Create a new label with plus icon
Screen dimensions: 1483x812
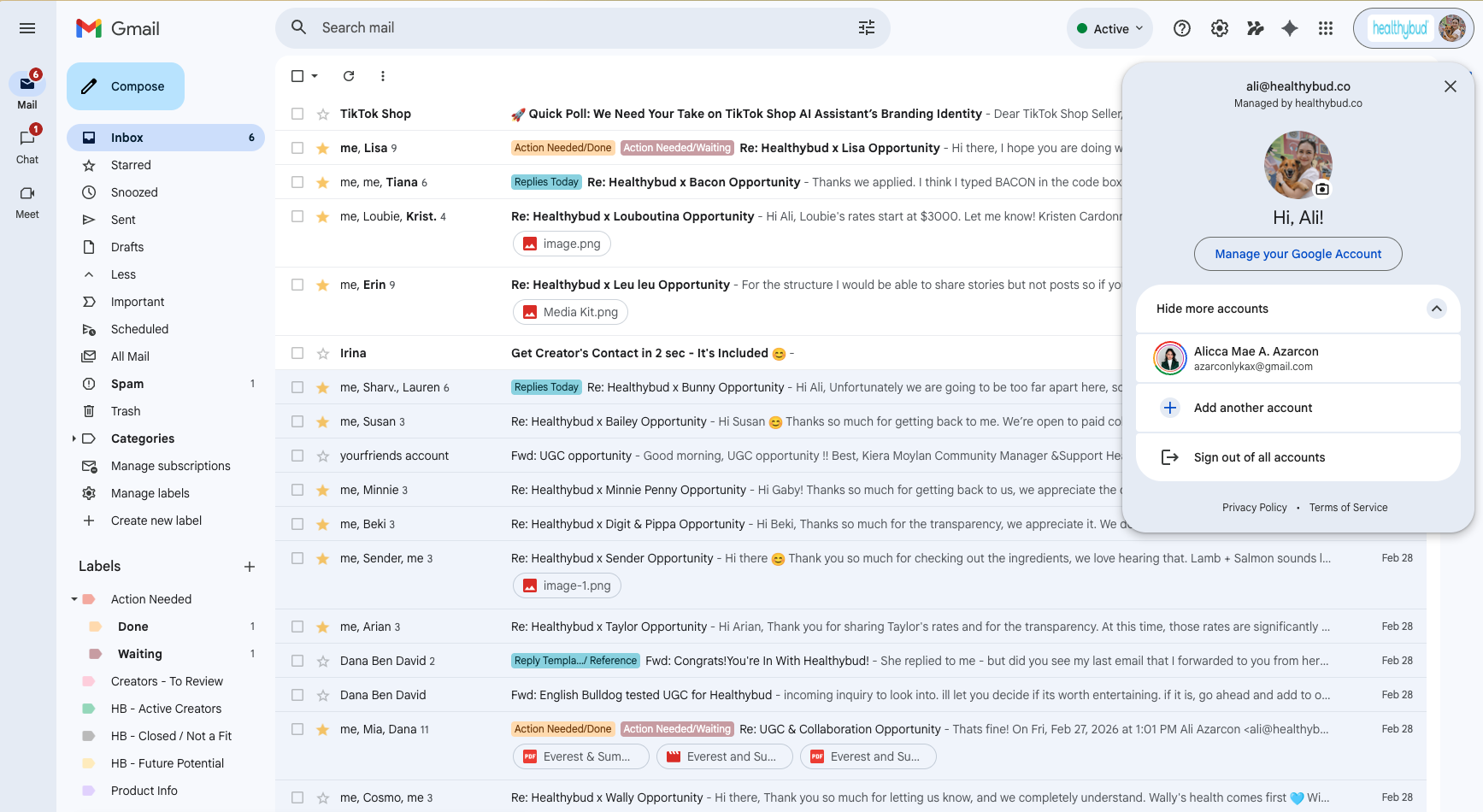(250, 567)
